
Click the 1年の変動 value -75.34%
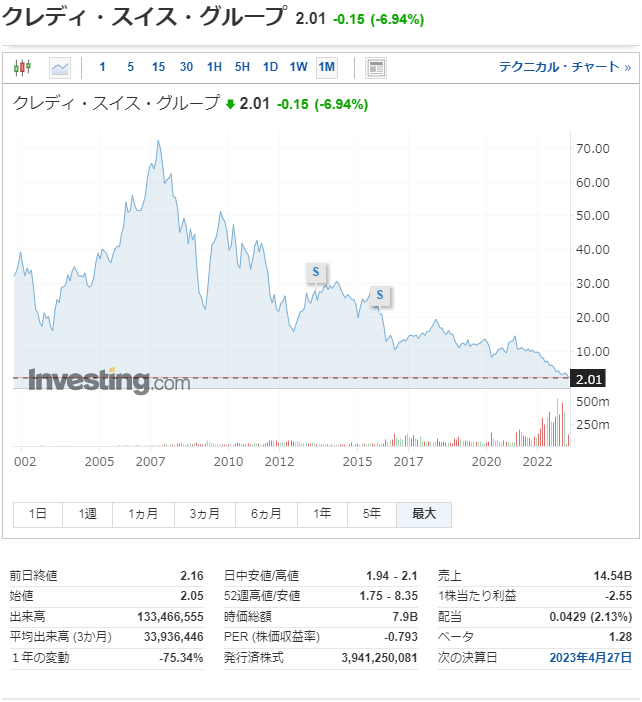(x=181, y=658)
